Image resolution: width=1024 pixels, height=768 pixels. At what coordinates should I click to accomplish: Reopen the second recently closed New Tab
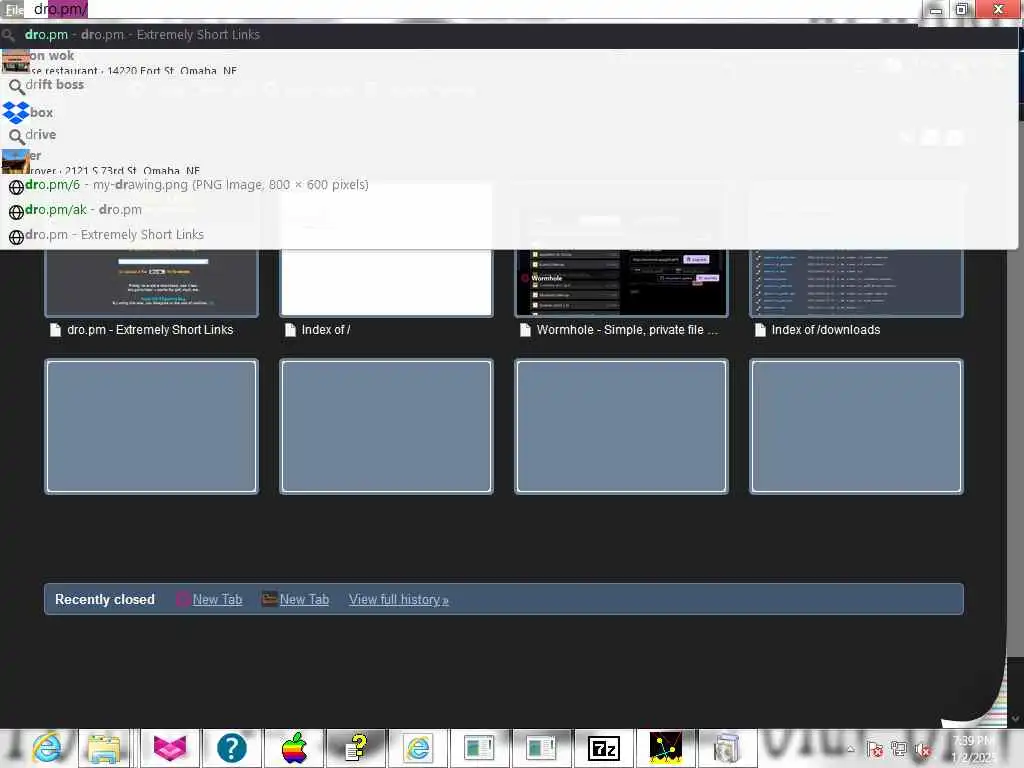point(304,600)
